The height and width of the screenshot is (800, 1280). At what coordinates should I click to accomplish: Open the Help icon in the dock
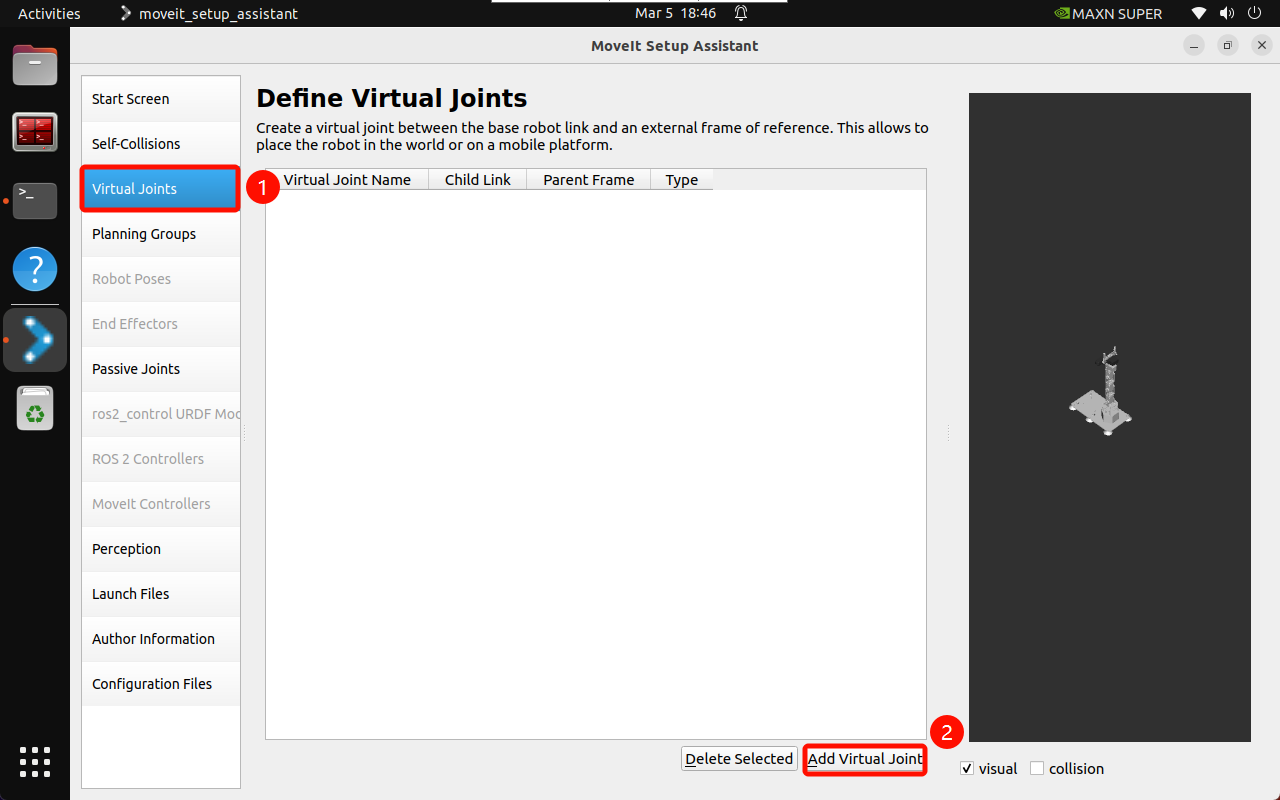(35, 269)
